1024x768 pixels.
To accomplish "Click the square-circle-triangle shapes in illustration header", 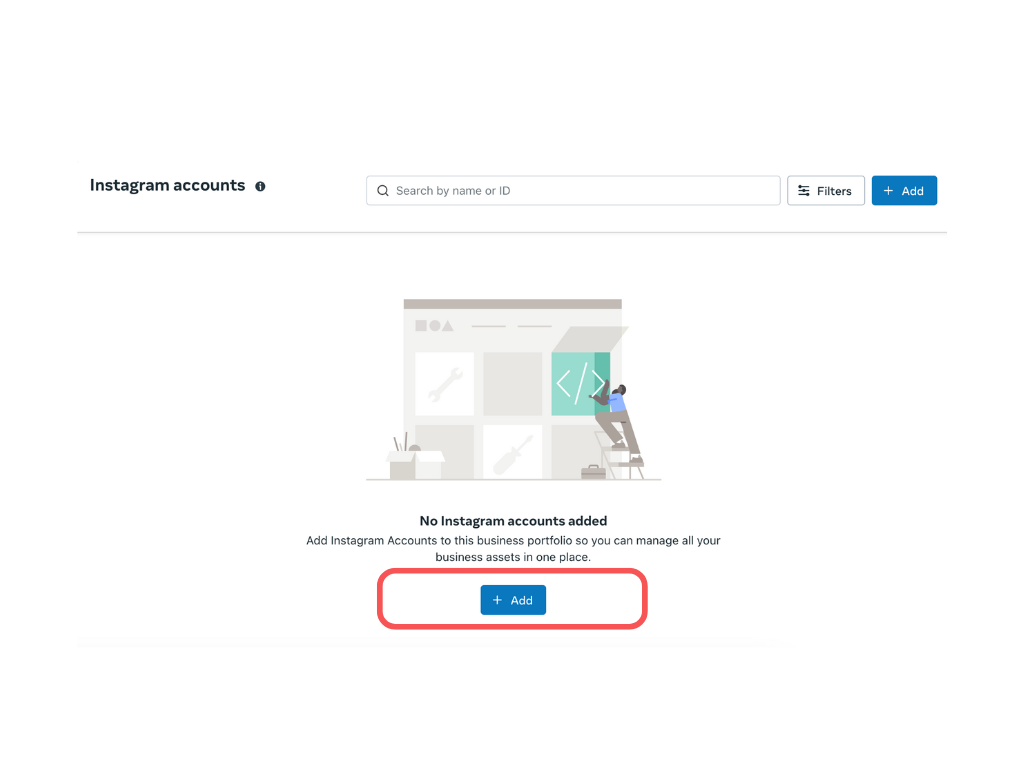I will click(434, 325).
